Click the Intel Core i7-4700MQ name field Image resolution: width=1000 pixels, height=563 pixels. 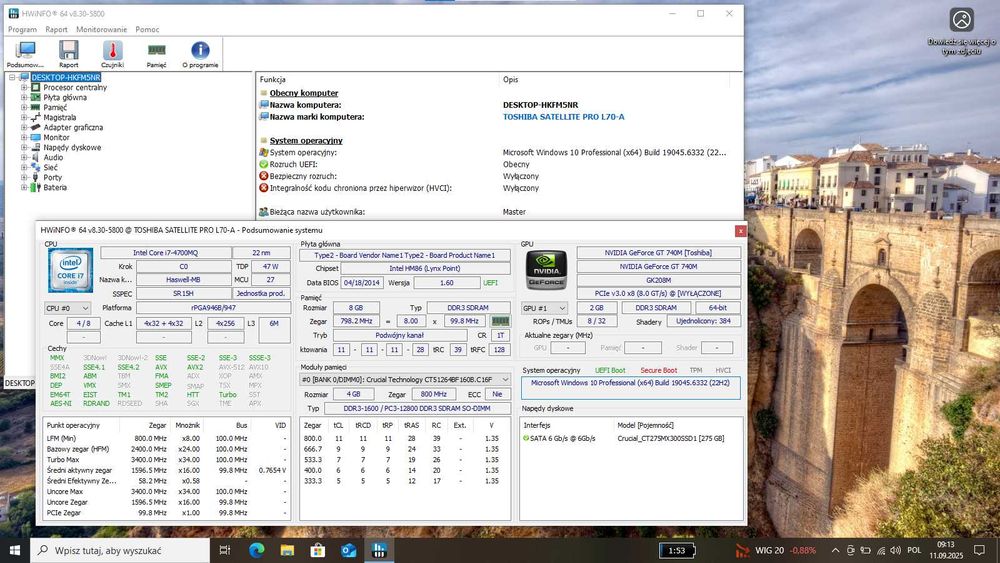[x=165, y=252]
